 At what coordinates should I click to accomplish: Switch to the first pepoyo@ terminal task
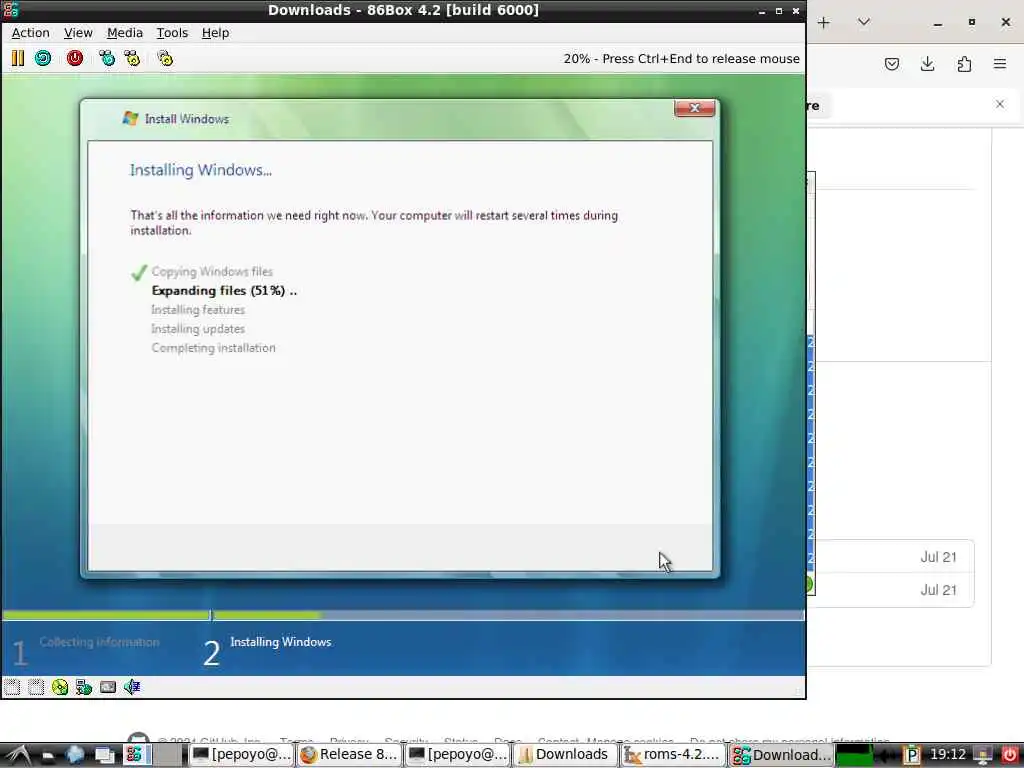[241, 755]
